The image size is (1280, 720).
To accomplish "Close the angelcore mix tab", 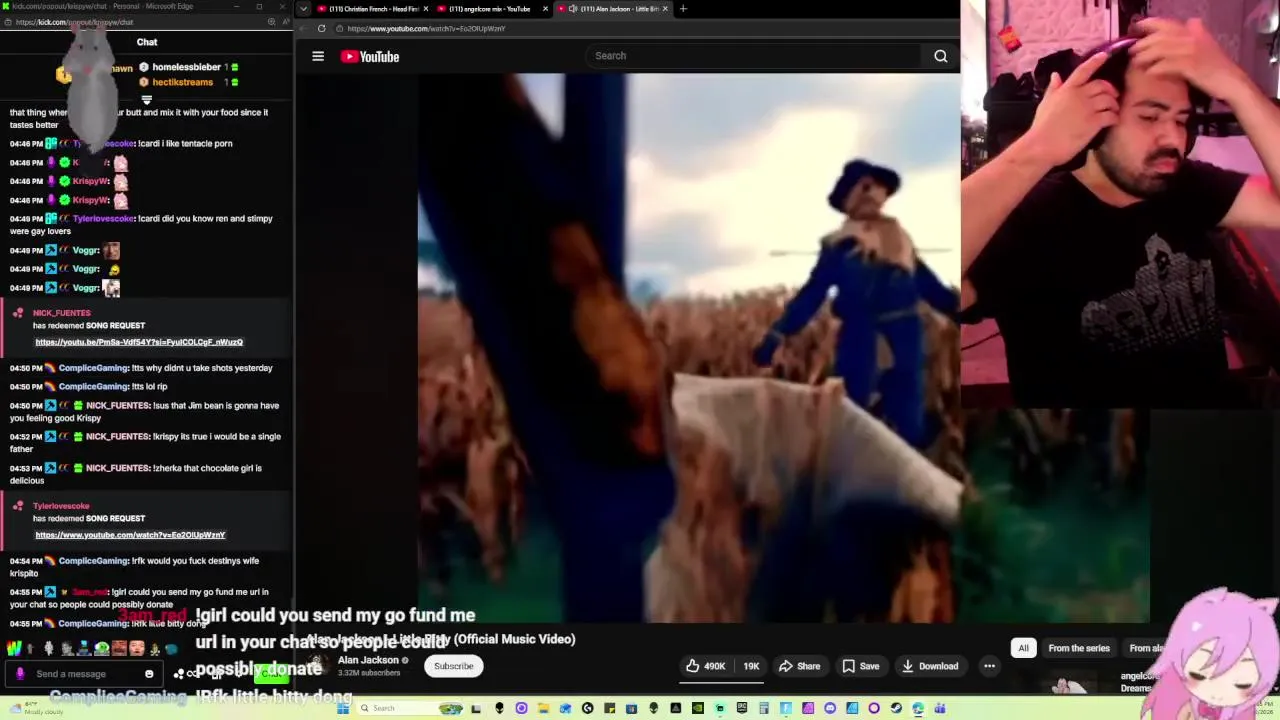I will (545, 9).
